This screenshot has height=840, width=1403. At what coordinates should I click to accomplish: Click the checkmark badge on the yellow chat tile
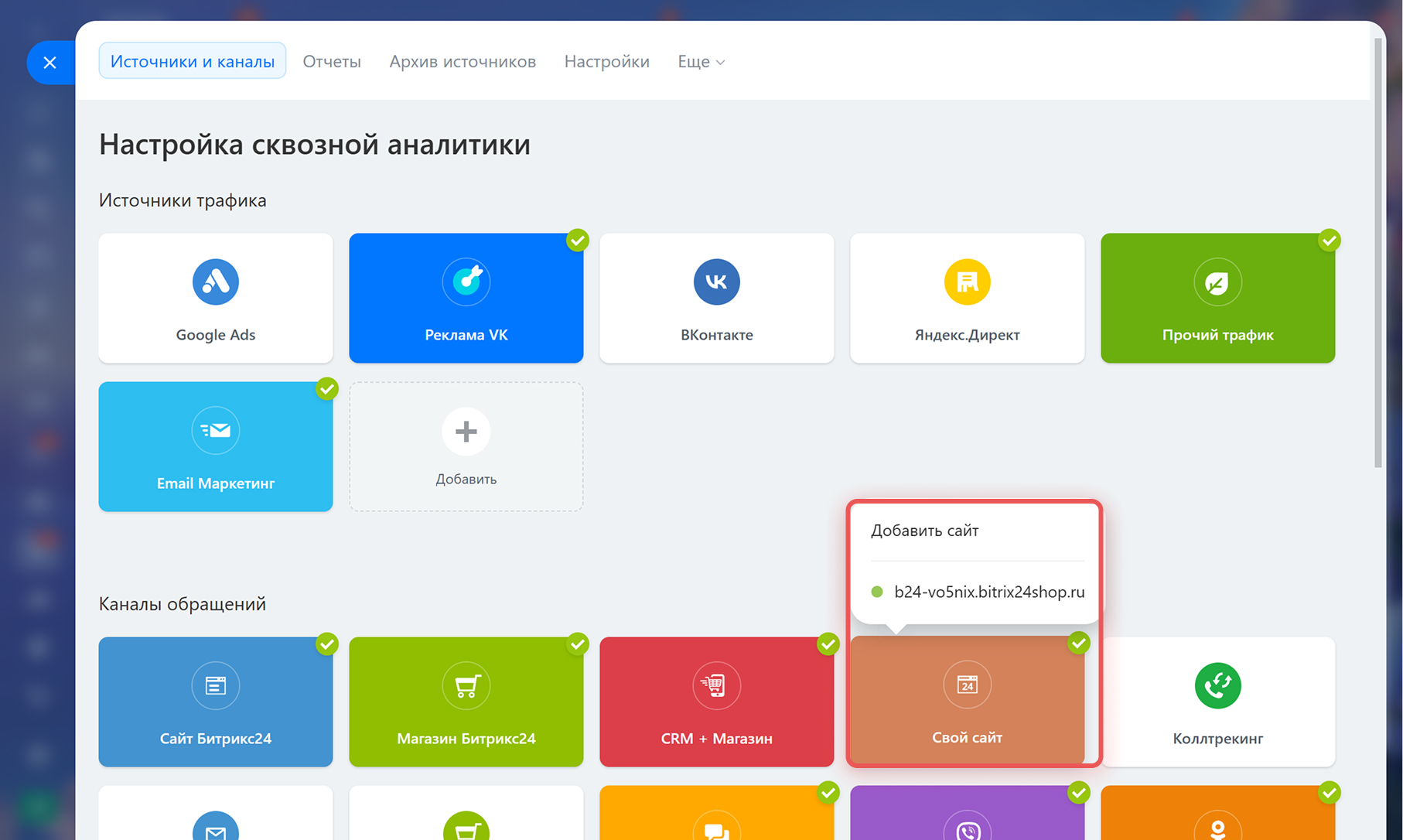click(x=828, y=793)
